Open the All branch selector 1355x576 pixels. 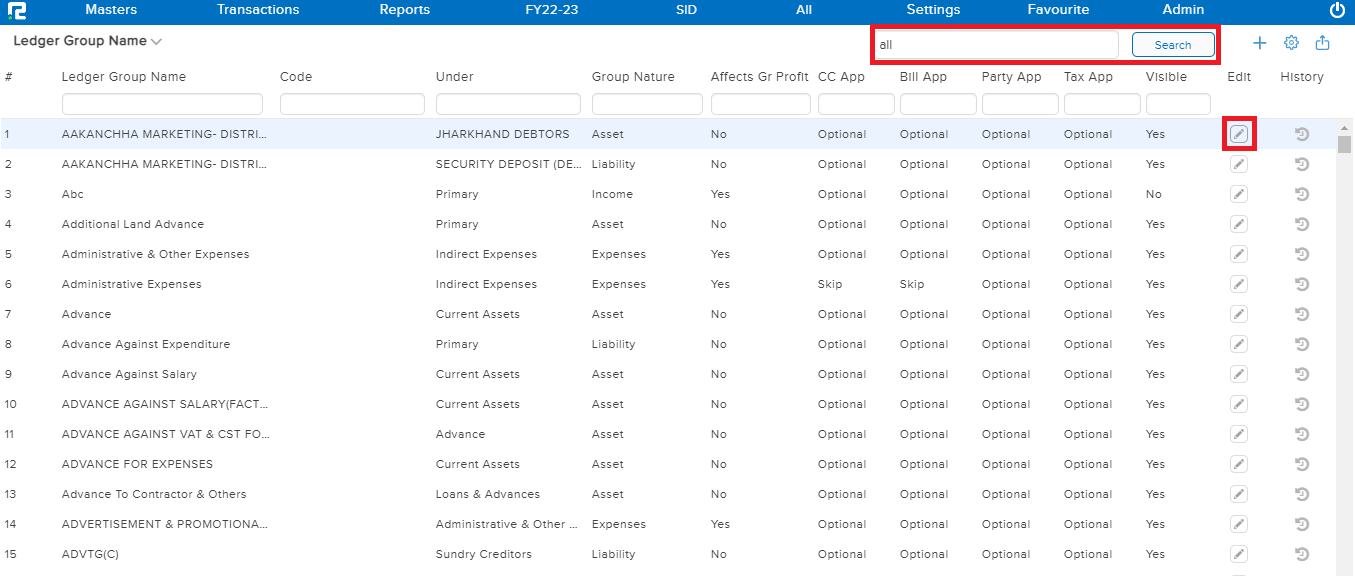tap(803, 10)
